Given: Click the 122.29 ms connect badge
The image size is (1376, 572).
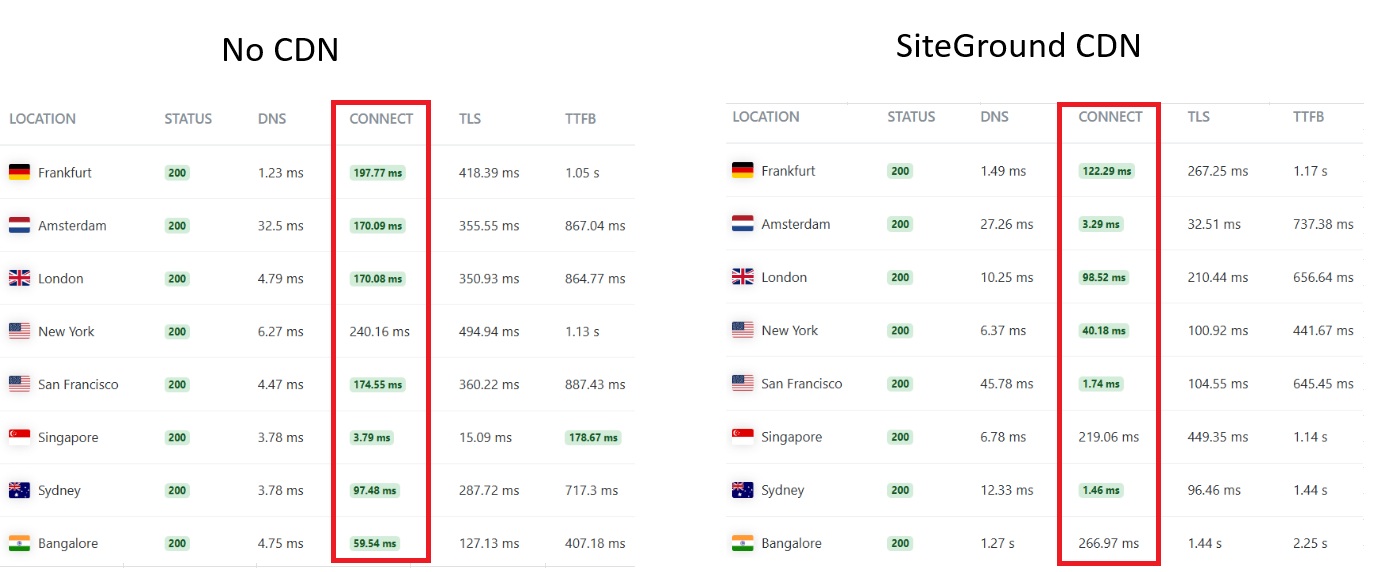Looking at the screenshot, I should pos(1107,171).
